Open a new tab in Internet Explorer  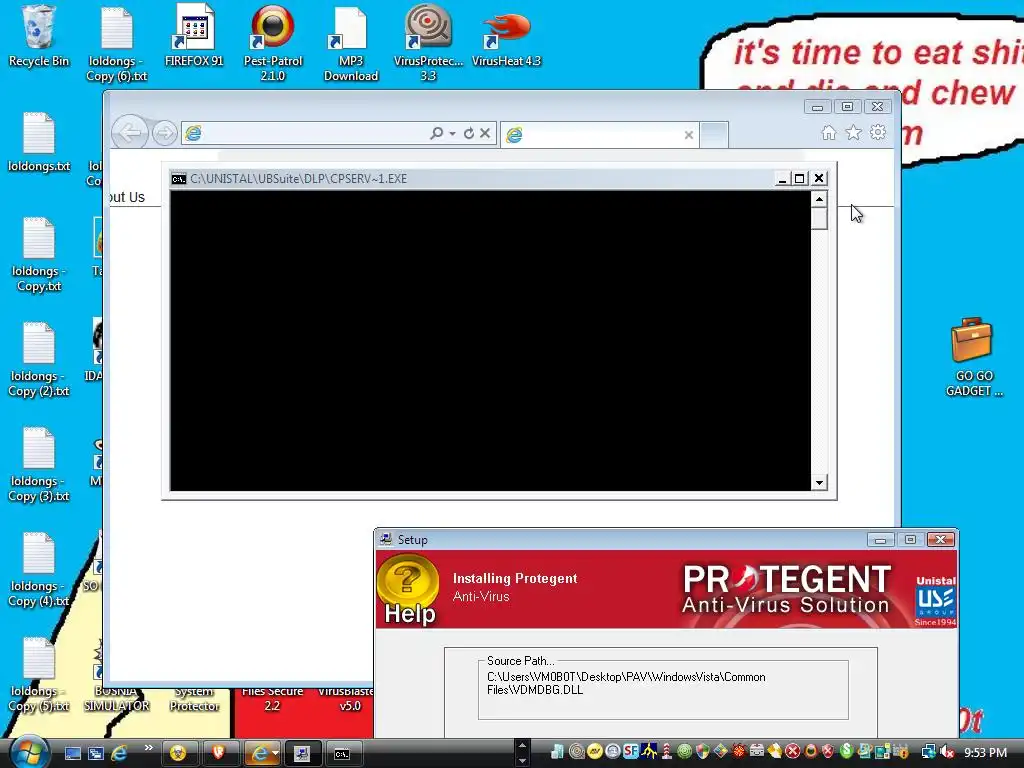pos(714,135)
